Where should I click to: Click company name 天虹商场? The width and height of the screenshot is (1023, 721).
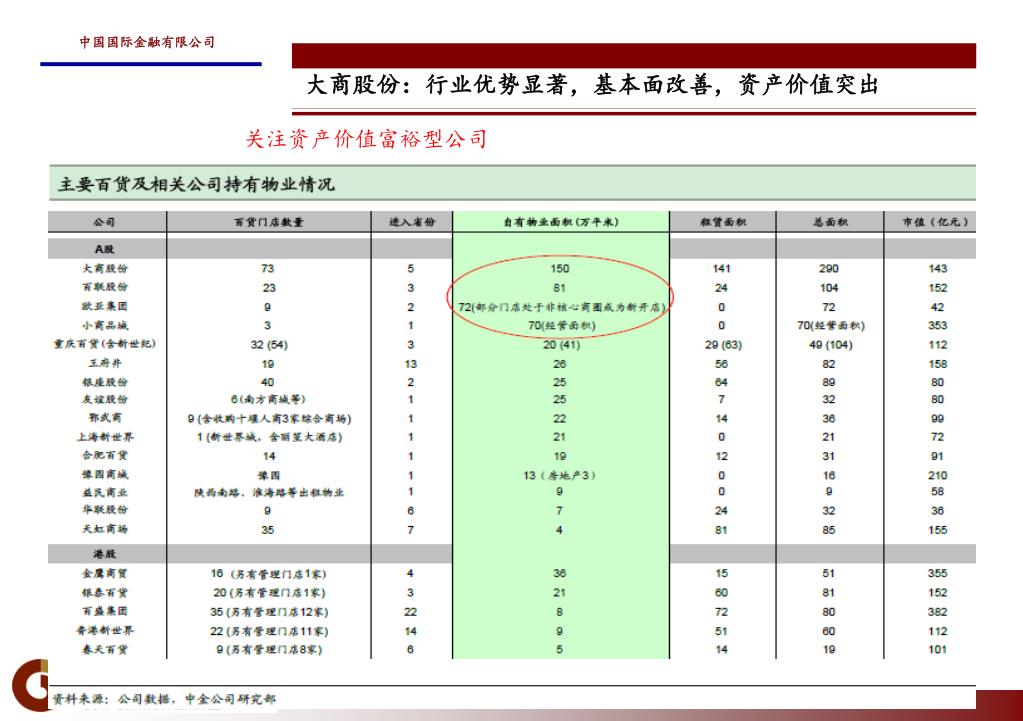tap(104, 529)
